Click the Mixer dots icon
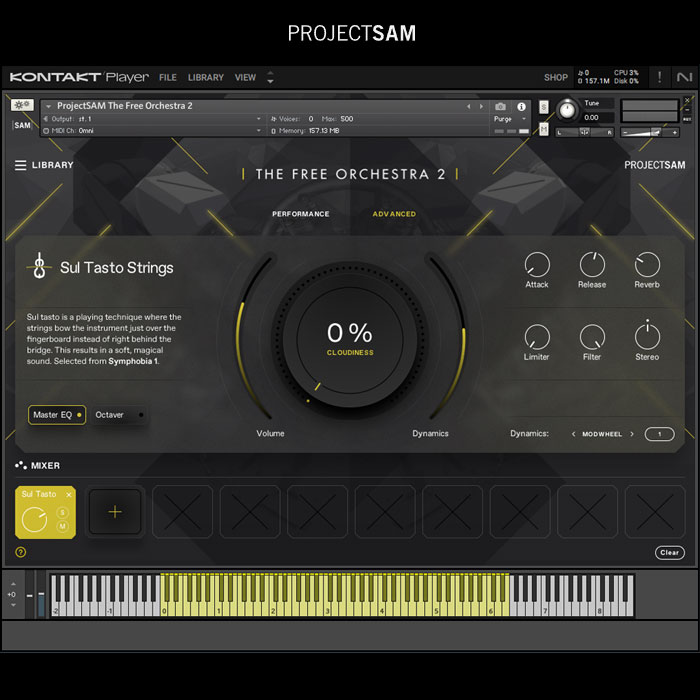700x700 pixels. tap(21, 466)
